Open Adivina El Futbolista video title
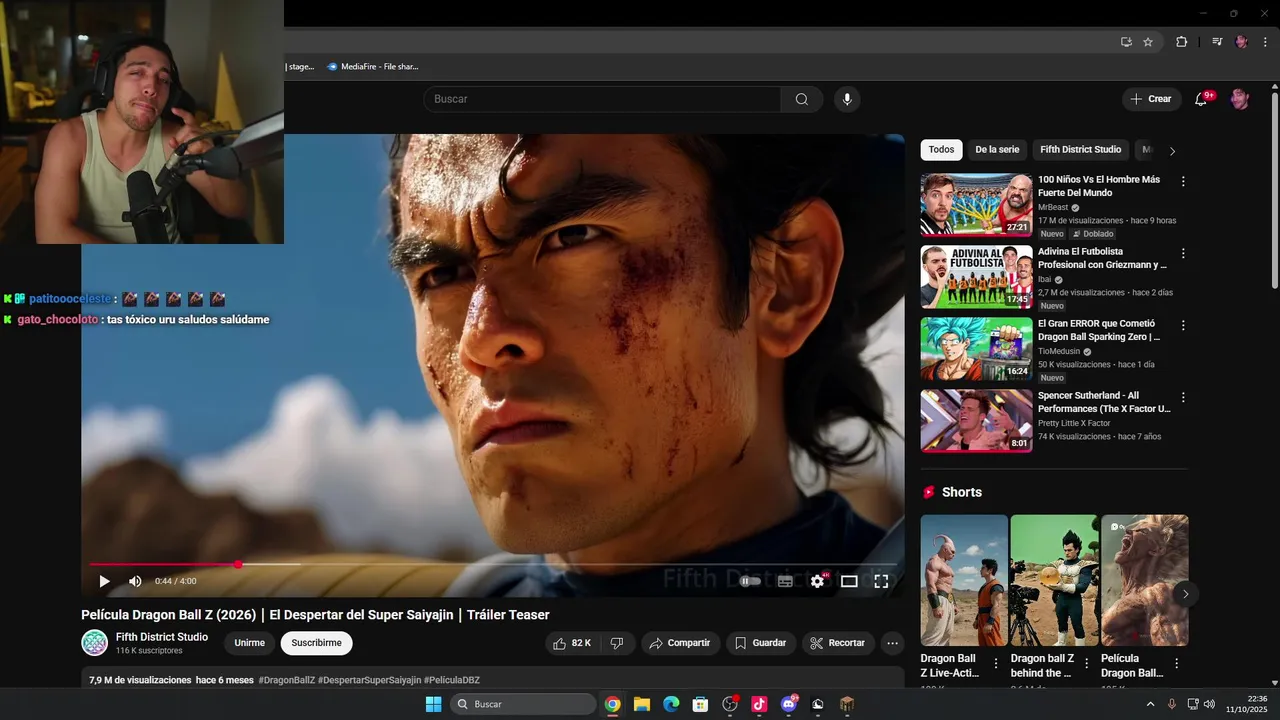 1102,258
